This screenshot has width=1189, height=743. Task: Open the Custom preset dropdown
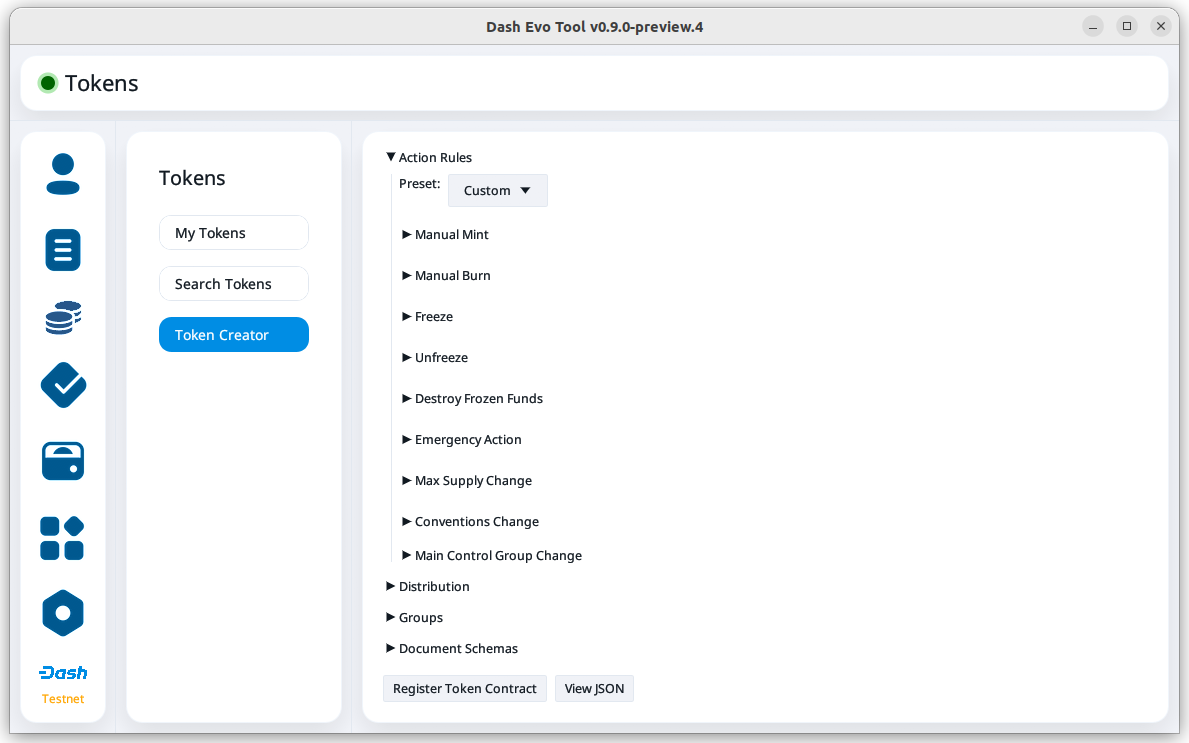tap(497, 191)
